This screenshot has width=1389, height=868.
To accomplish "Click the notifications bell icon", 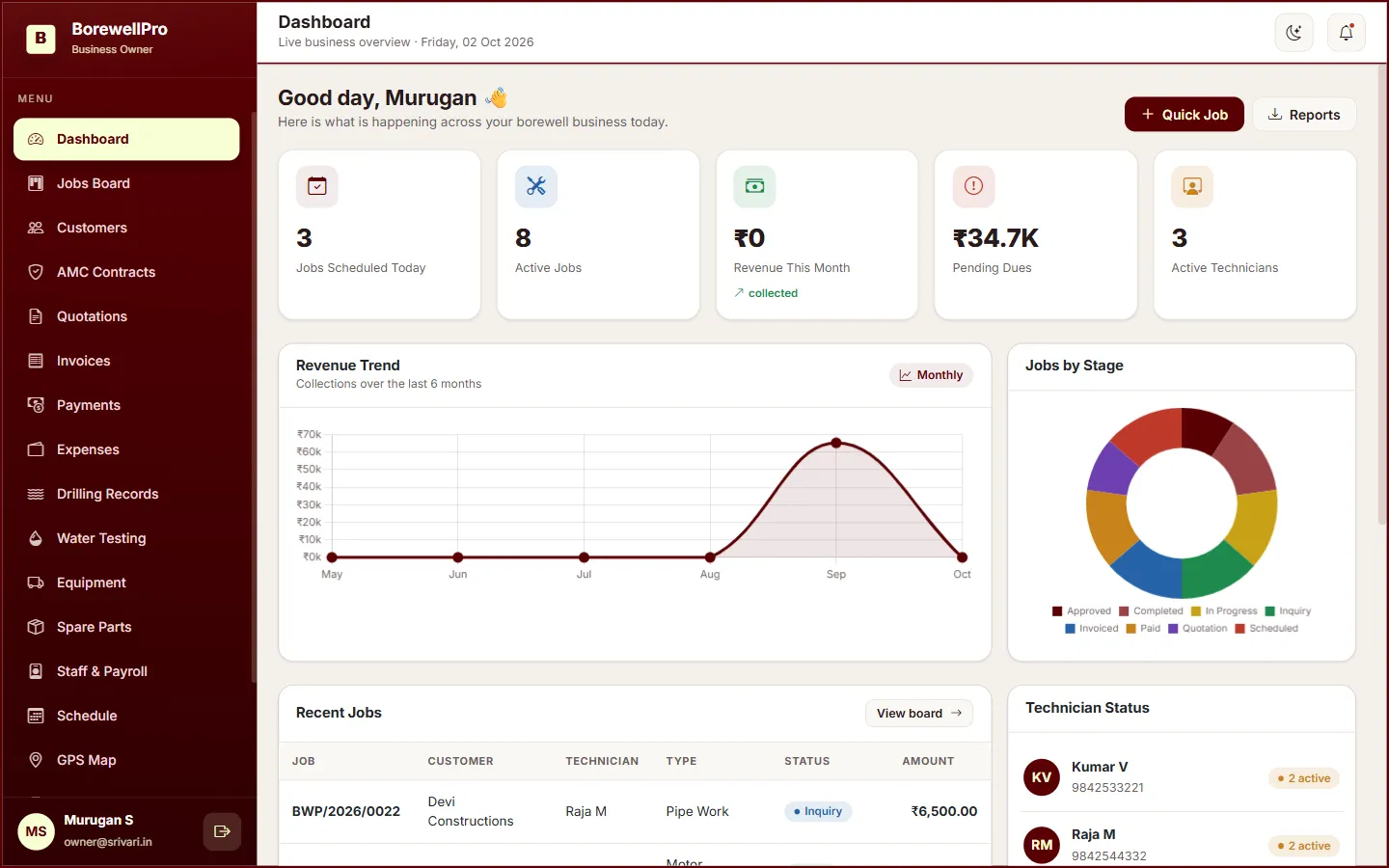I will [1346, 33].
